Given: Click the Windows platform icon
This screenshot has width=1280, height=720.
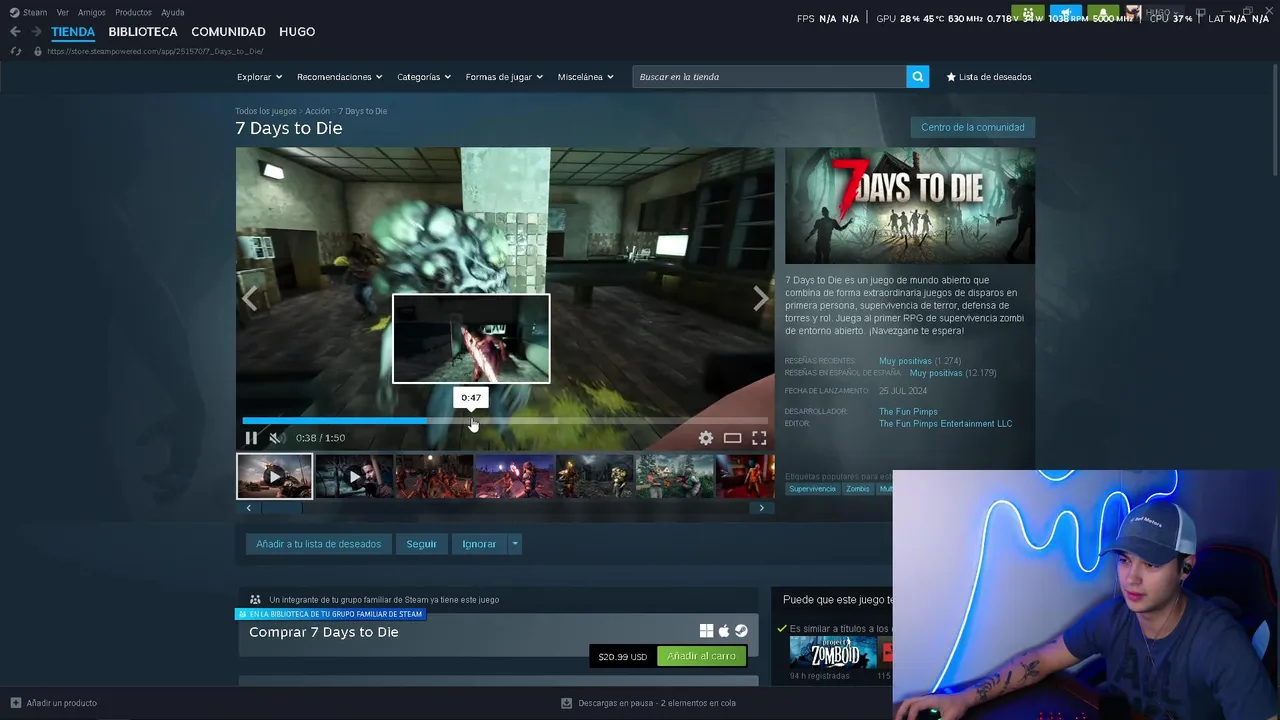Looking at the screenshot, I should tap(706, 631).
